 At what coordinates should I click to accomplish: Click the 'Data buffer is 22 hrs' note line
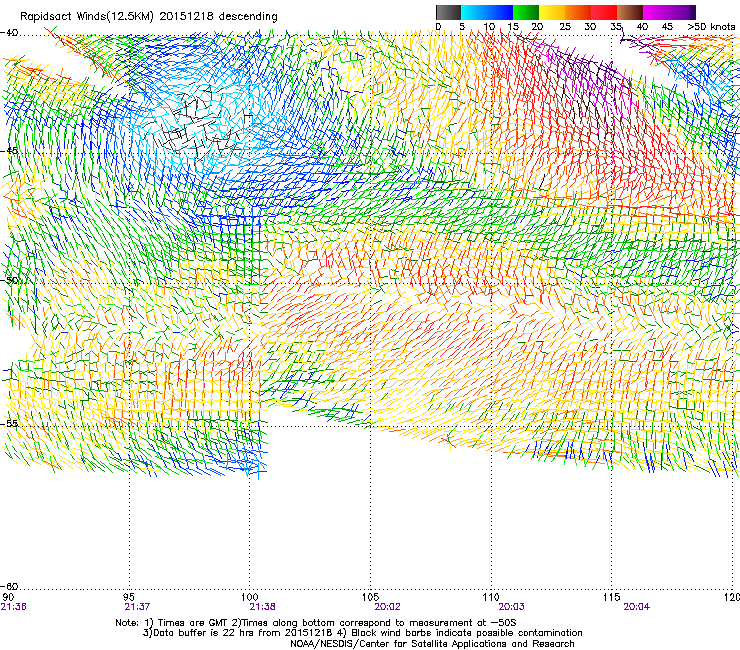pos(362,633)
